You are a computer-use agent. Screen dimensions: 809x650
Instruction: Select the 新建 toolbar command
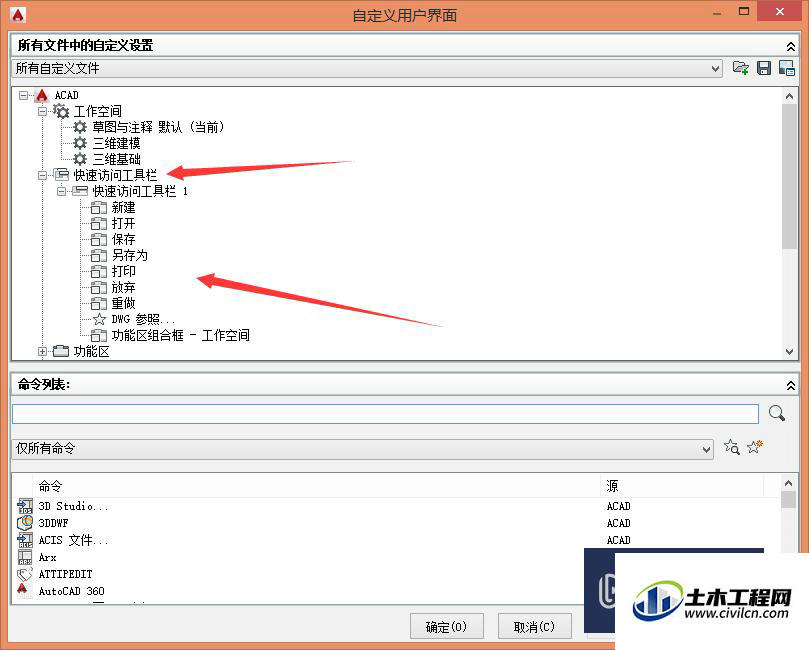click(x=123, y=207)
